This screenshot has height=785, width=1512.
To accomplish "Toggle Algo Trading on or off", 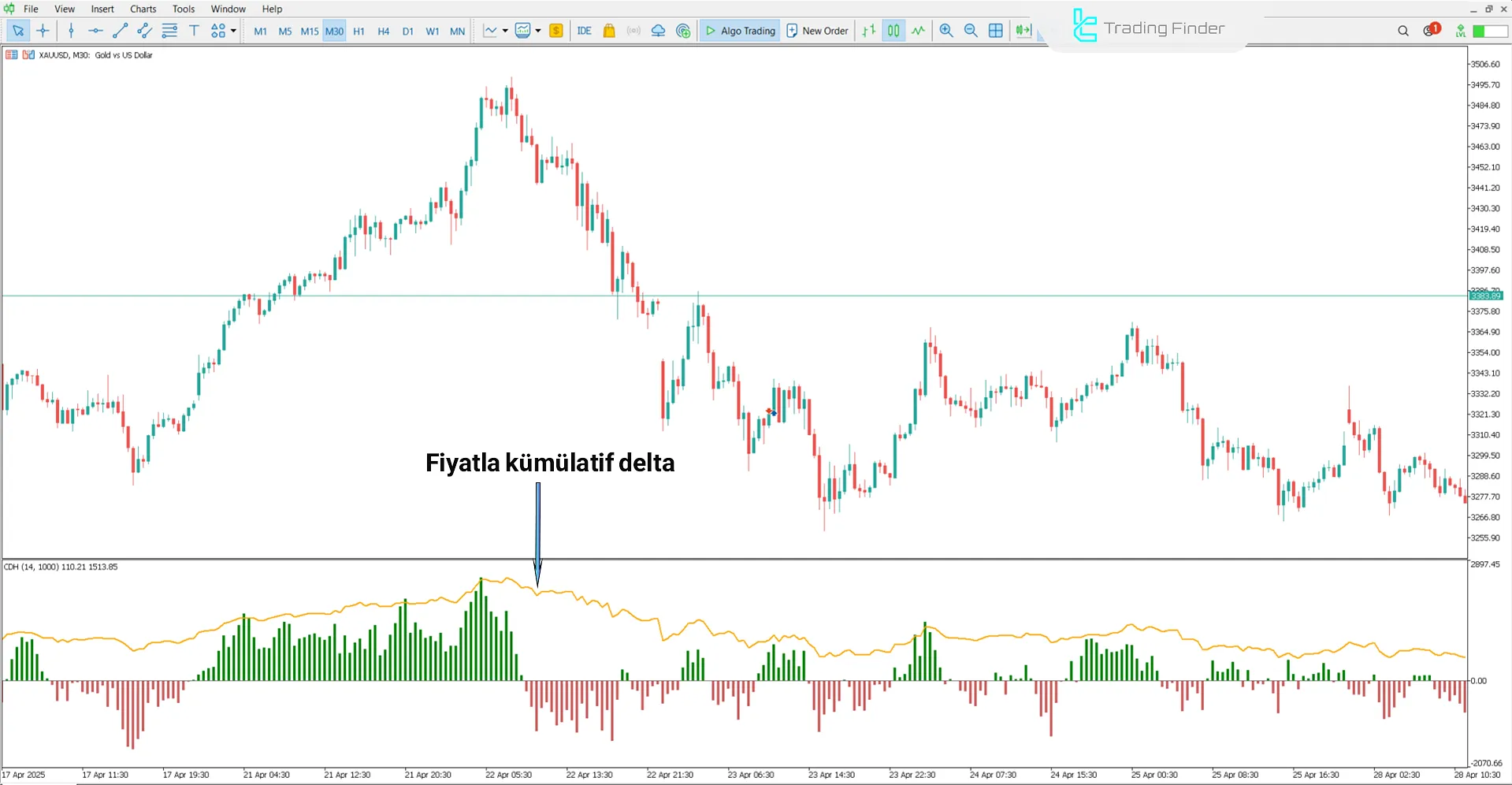I will coord(739,31).
